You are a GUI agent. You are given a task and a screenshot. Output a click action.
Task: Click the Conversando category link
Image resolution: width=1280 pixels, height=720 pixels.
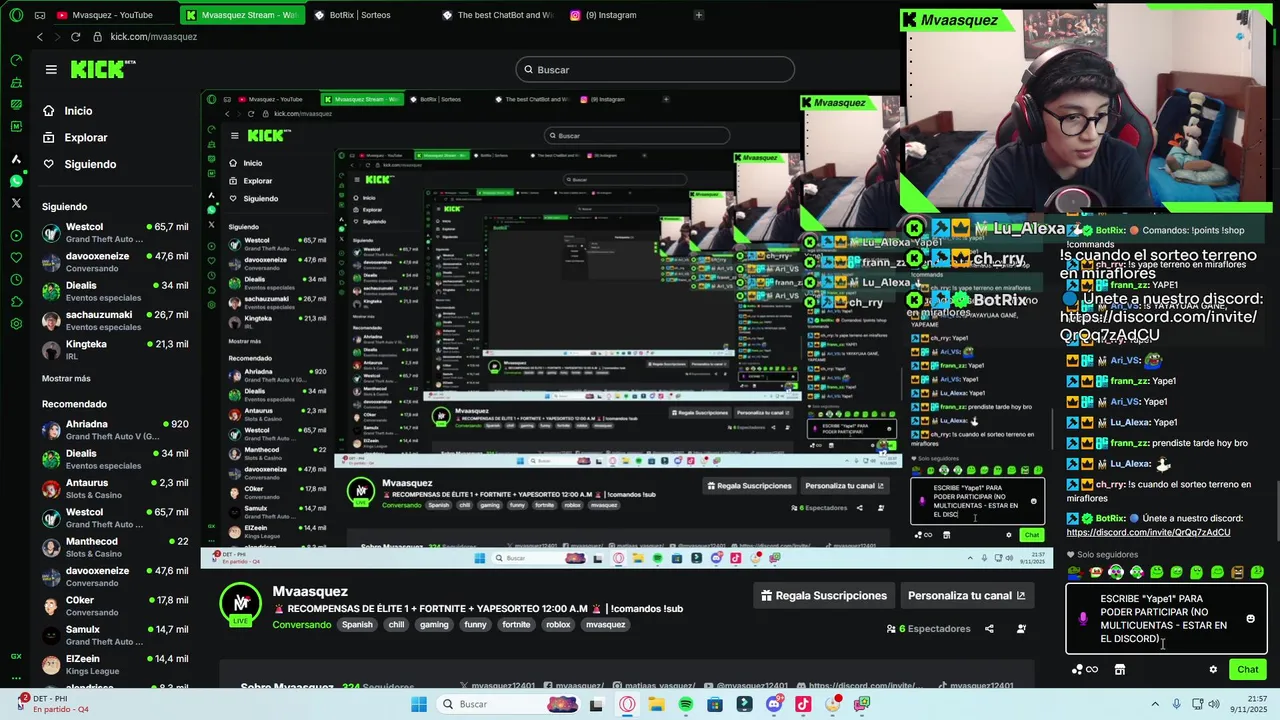(302, 625)
